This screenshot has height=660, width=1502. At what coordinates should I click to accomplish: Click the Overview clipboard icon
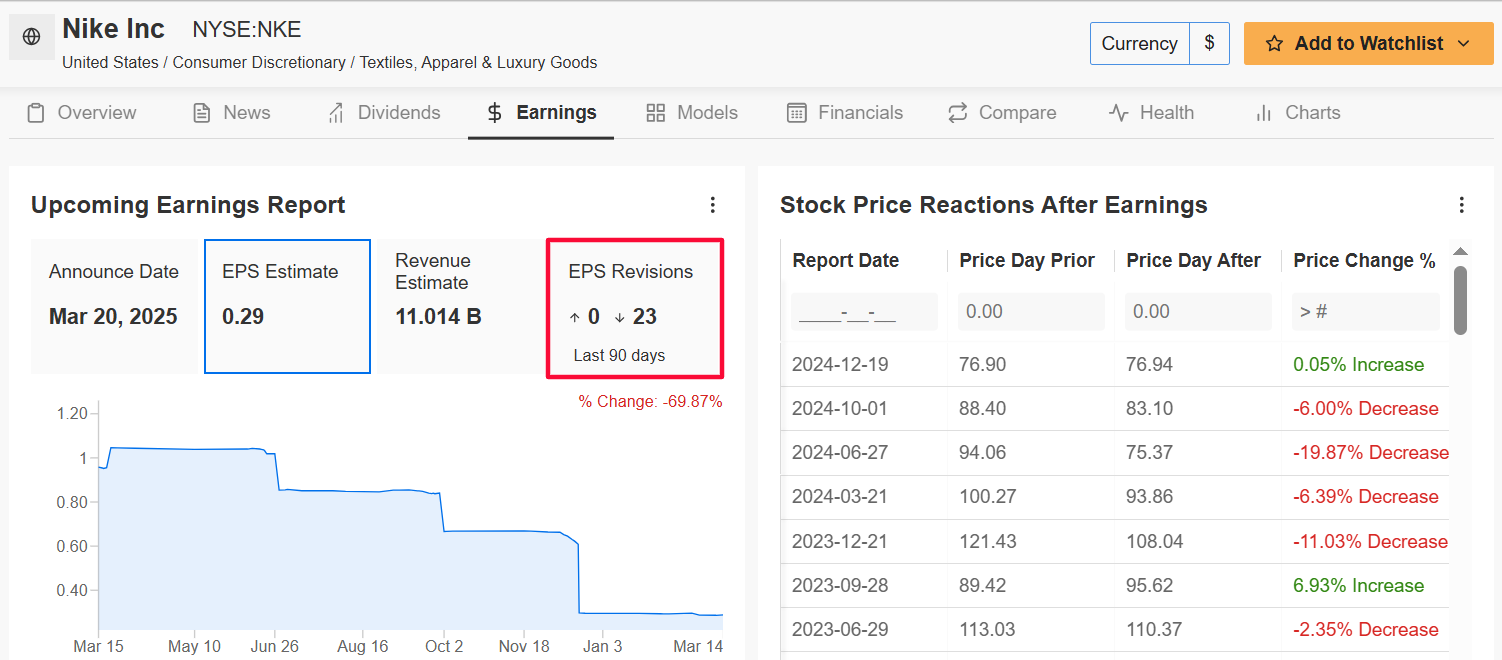click(36, 113)
